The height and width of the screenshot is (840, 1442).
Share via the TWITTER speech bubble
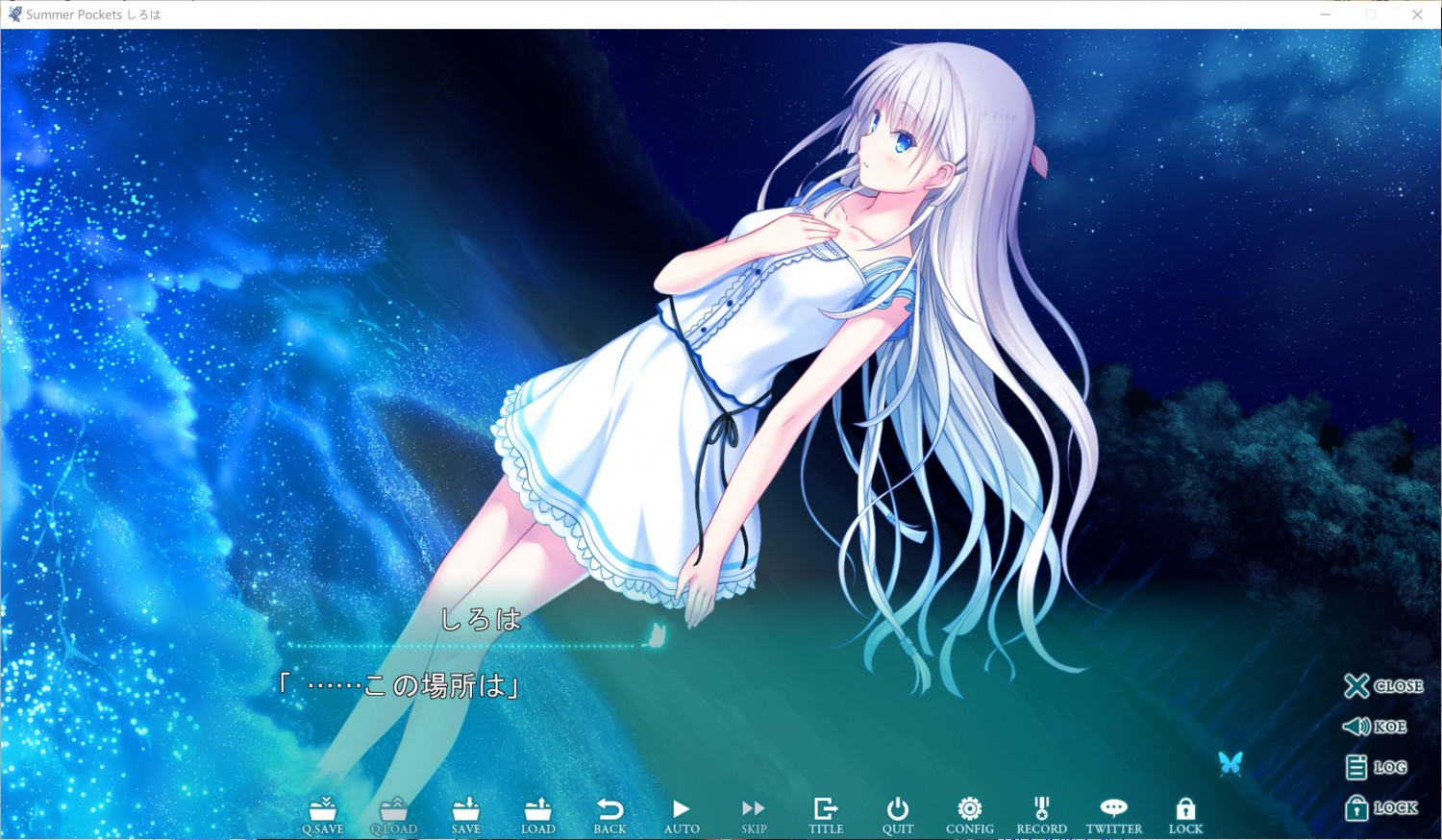[1114, 816]
